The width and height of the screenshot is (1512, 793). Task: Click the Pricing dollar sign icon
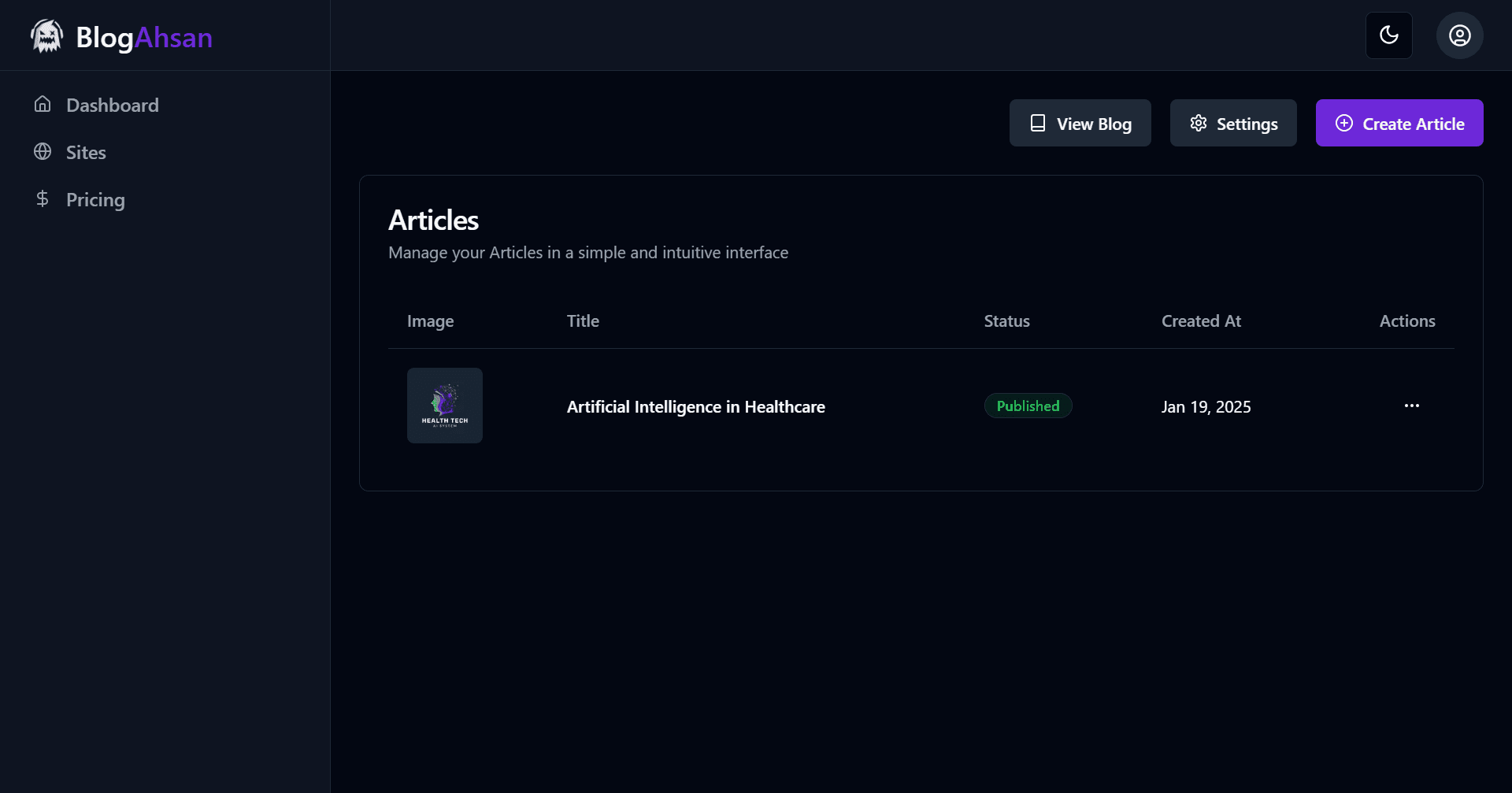[x=43, y=198]
